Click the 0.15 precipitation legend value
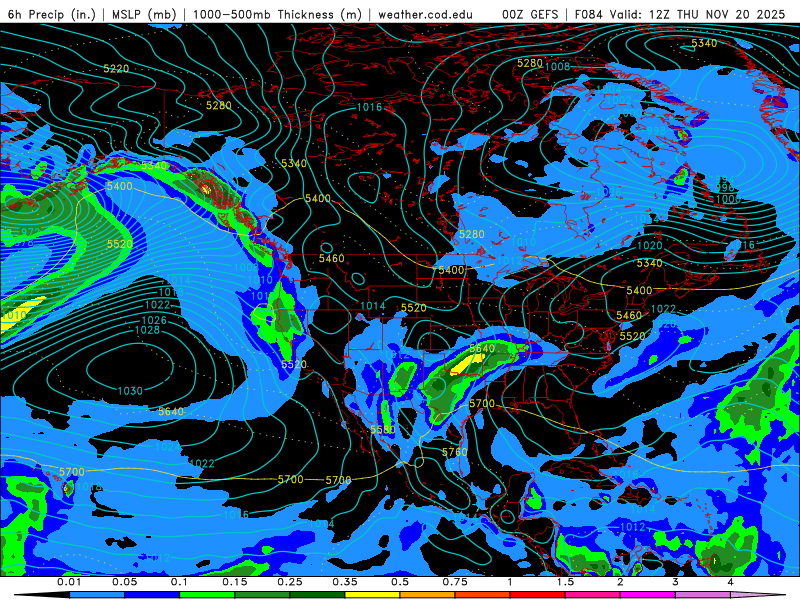 [x=235, y=582]
